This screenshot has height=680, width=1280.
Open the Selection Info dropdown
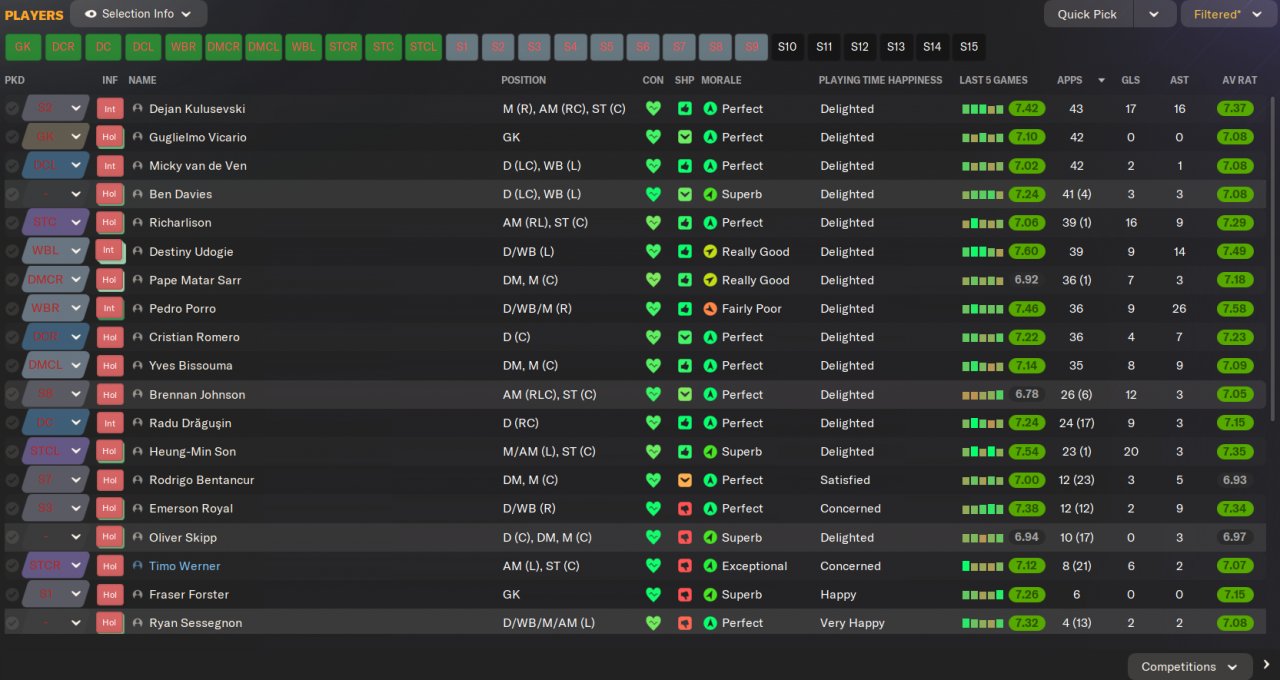139,14
